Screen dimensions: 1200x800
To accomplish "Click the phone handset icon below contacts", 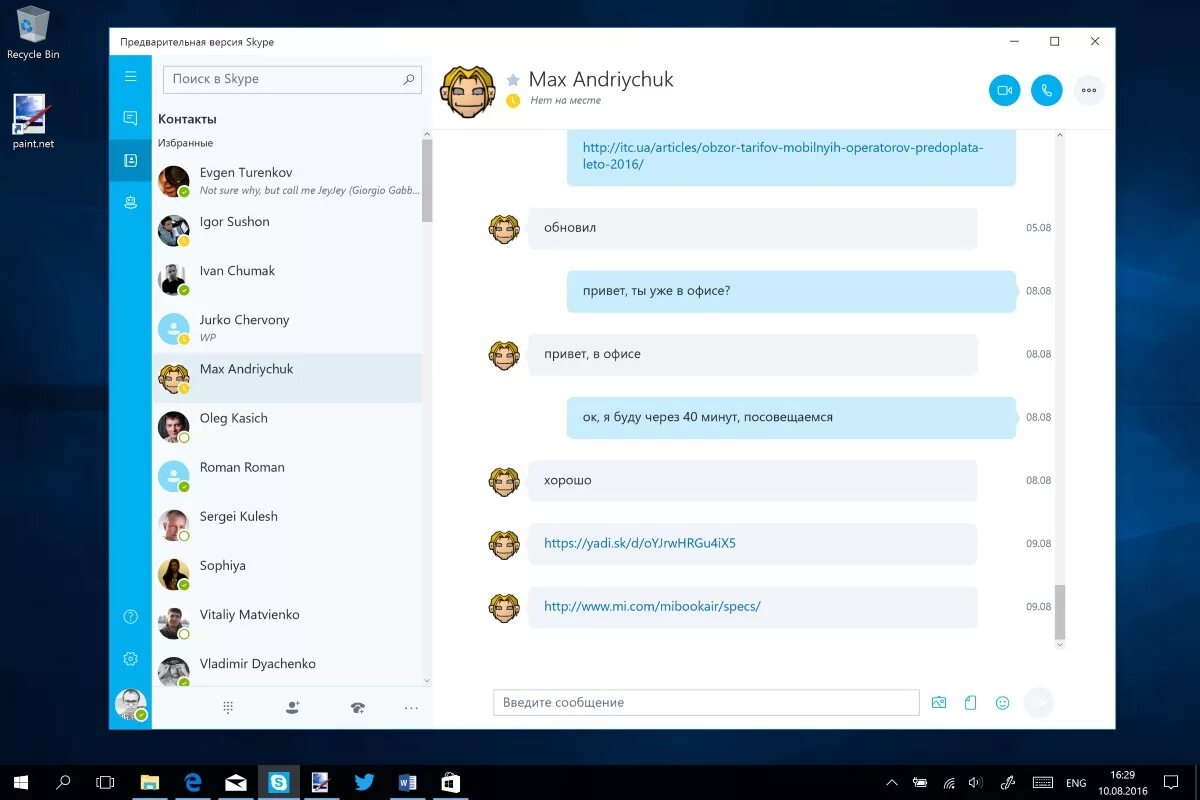I will coord(358,707).
